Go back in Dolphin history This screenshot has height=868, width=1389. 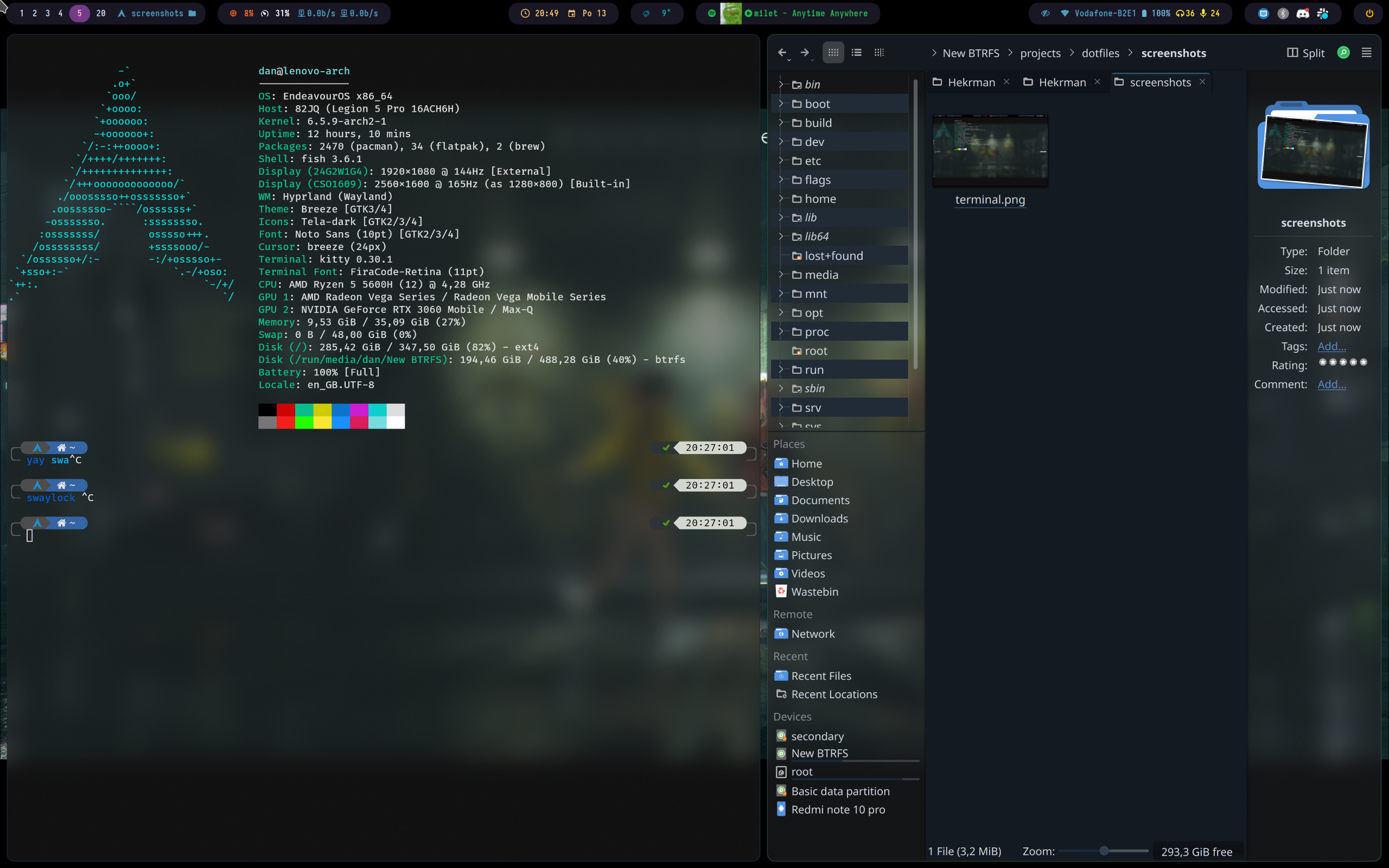(x=782, y=53)
